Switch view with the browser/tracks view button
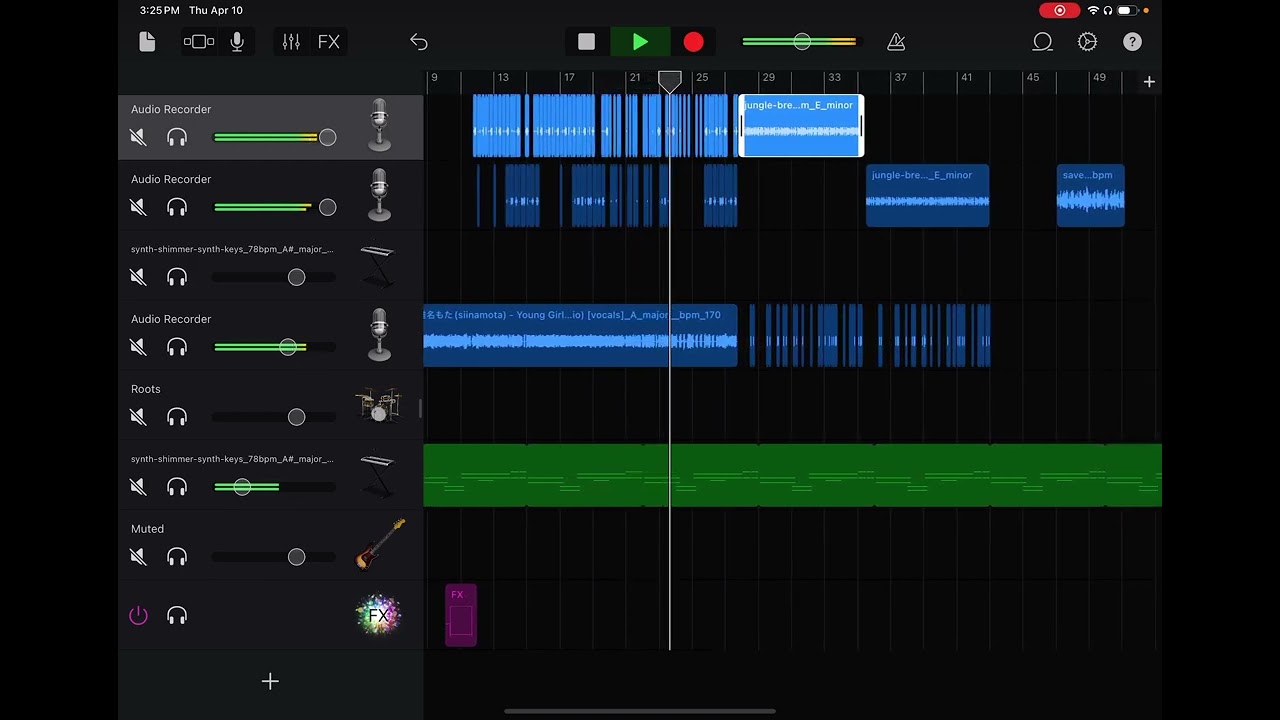 point(199,42)
